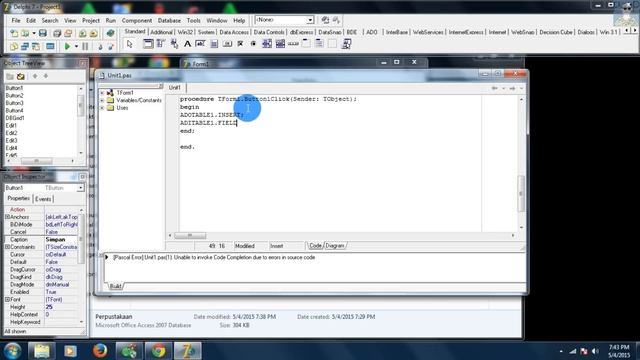Click the back navigation arrow in code editor

coord(494,88)
